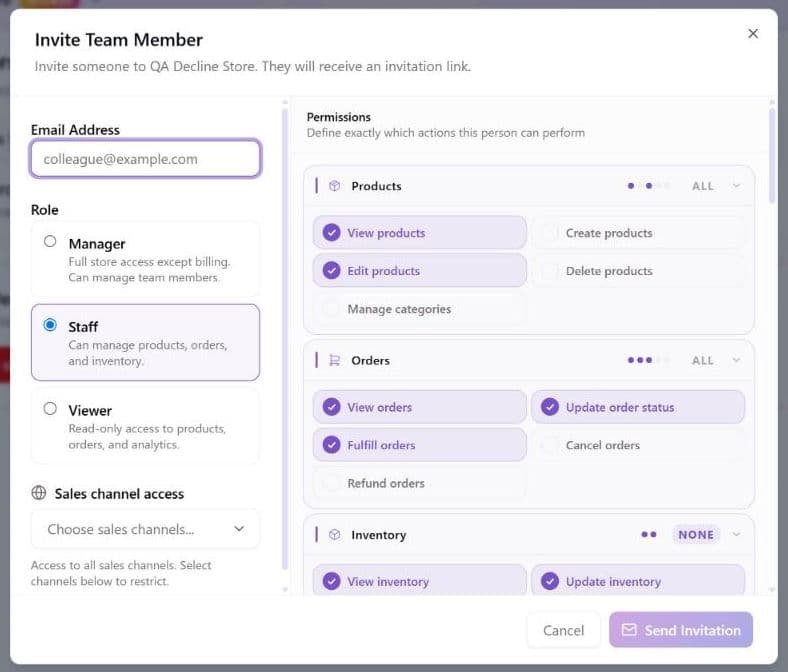Click the Permissions heading text

point(339,117)
